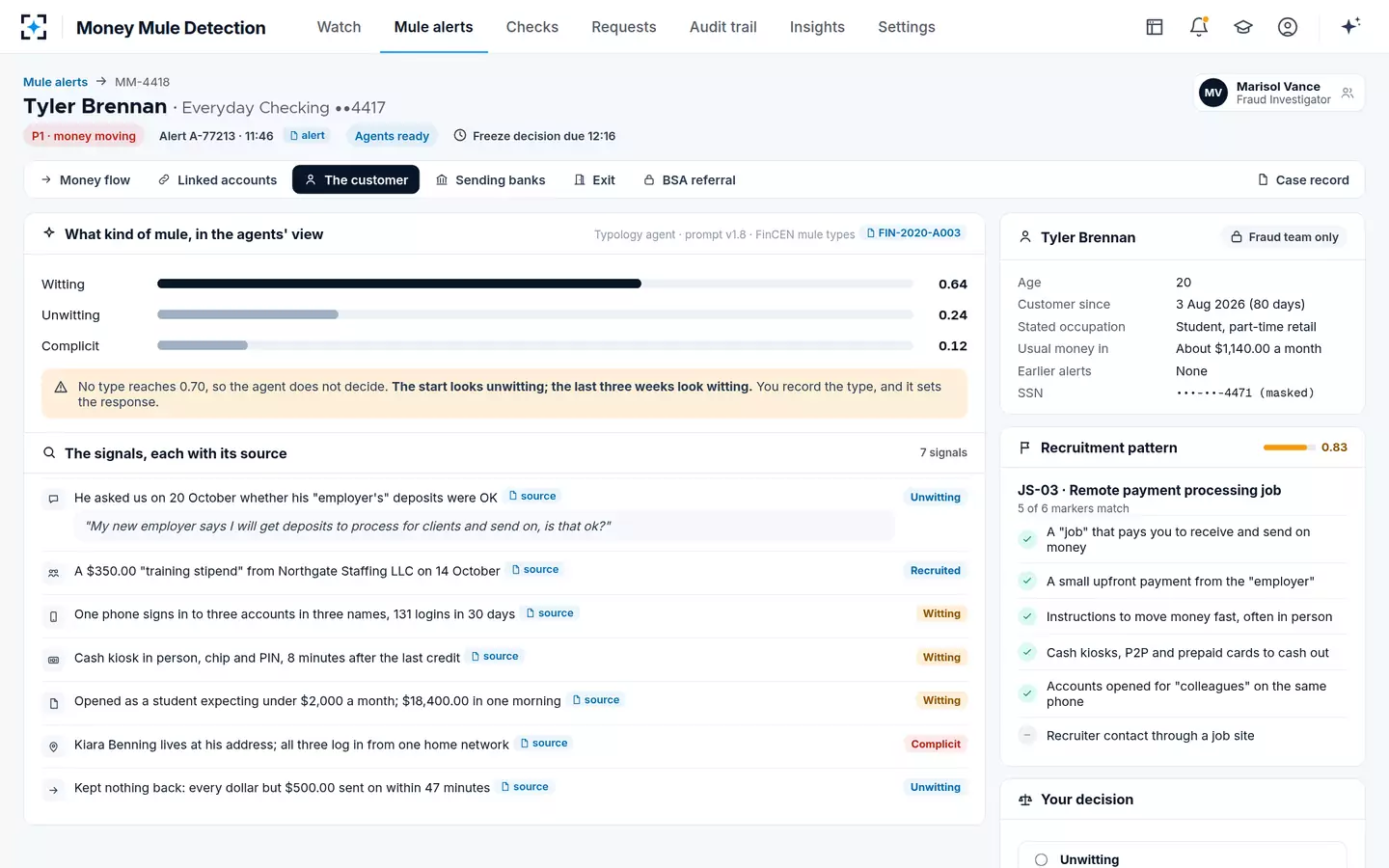1389x868 pixels.
Task: Click the masked SSN value
Action: coord(1245,393)
